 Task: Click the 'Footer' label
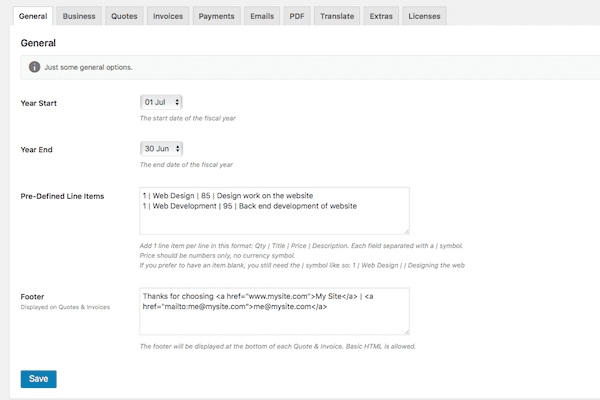32,297
